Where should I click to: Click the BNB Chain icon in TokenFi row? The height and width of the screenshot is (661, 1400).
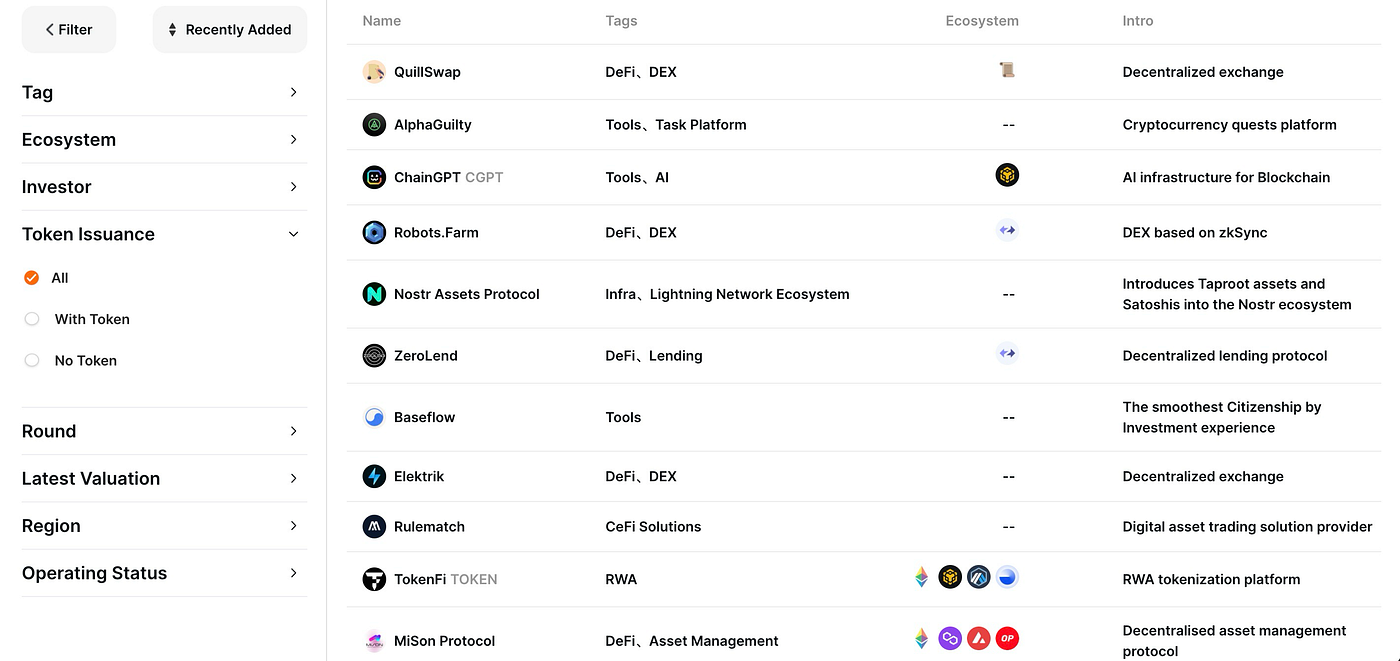point(950,577)
